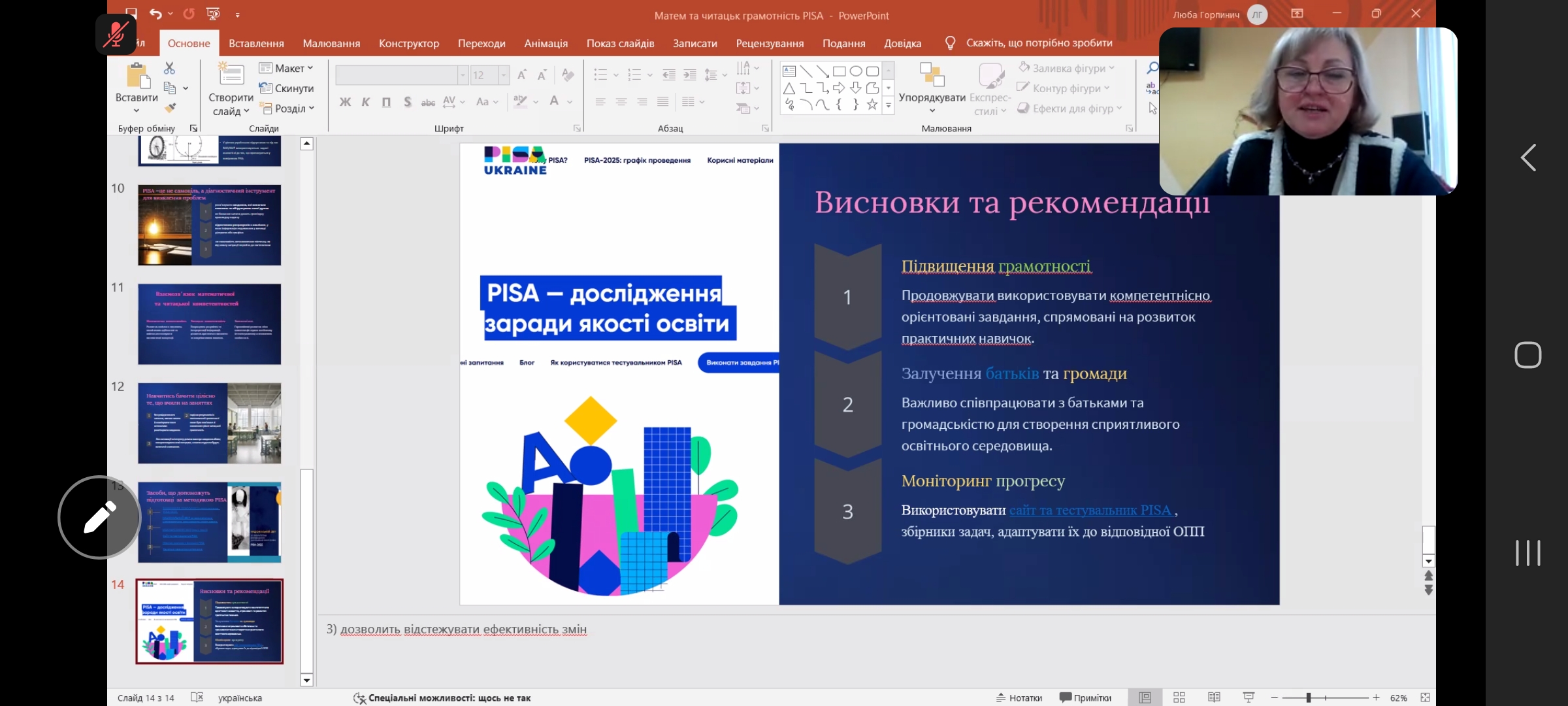Viewport: 1568px width, 706px height.
Task: Open Шрифт dialog launcher
Action: [x=577, y=128]
